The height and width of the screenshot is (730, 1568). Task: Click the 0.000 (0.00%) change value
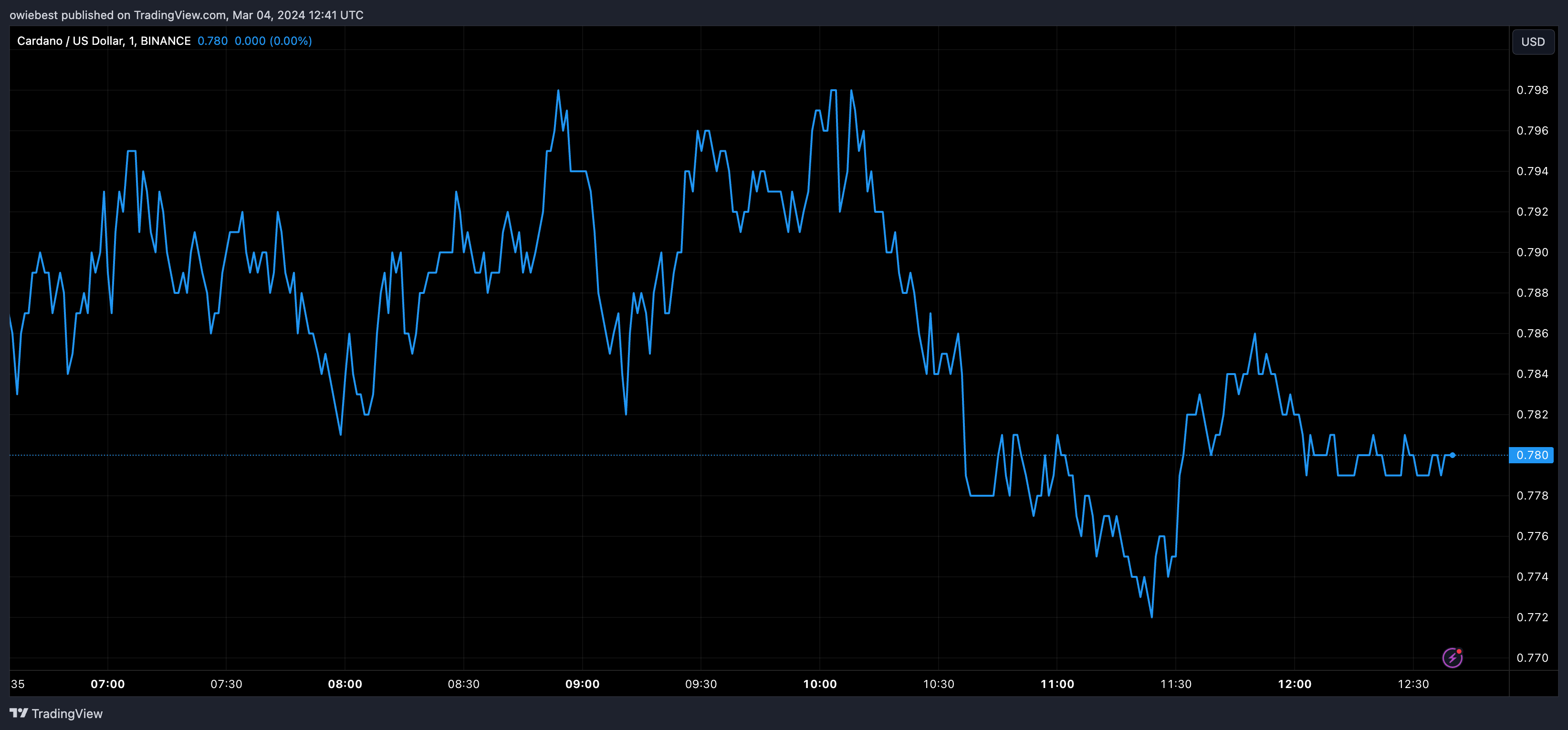(273, 41)
